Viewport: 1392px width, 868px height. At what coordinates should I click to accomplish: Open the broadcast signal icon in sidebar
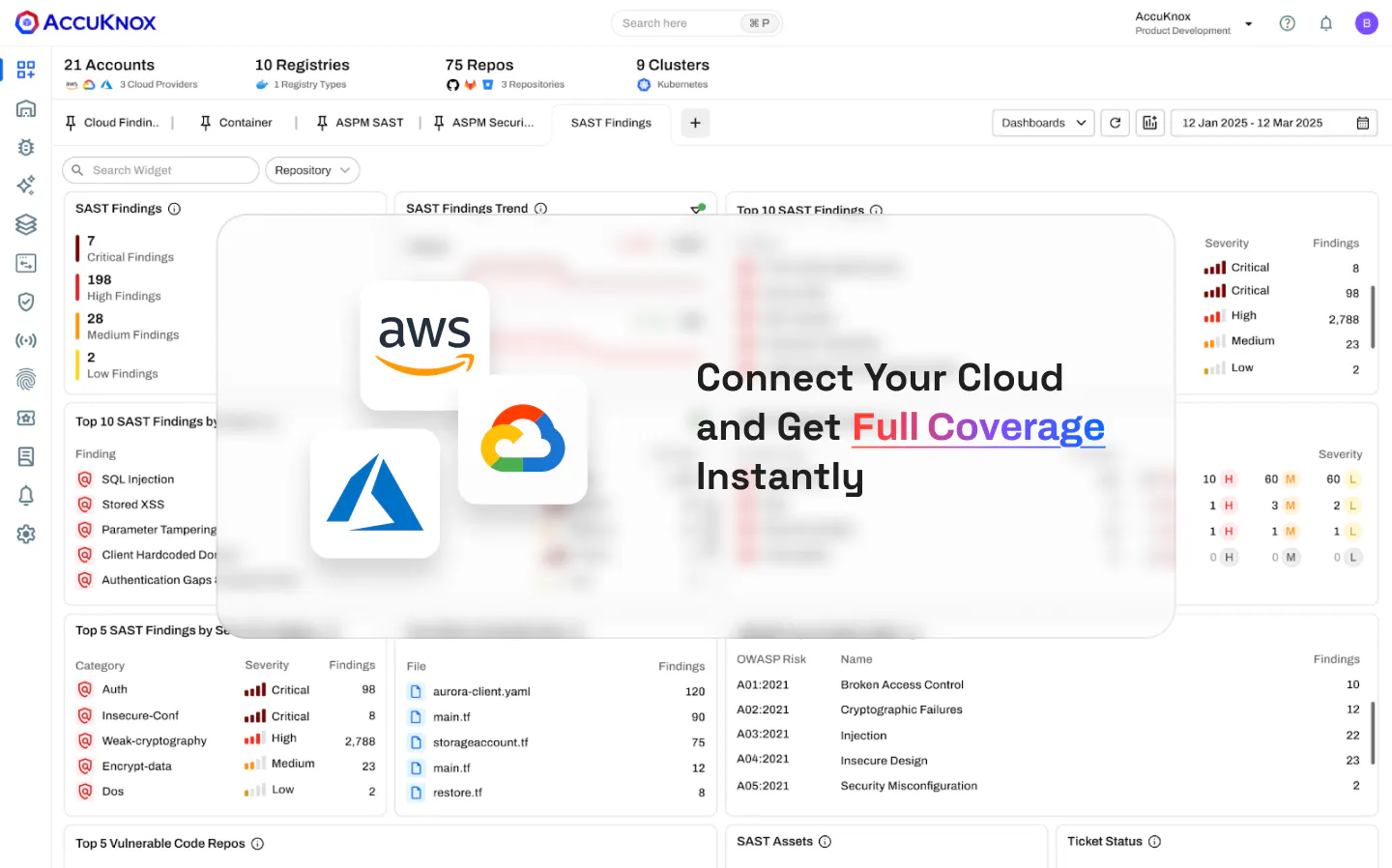[x=26, y=340]
